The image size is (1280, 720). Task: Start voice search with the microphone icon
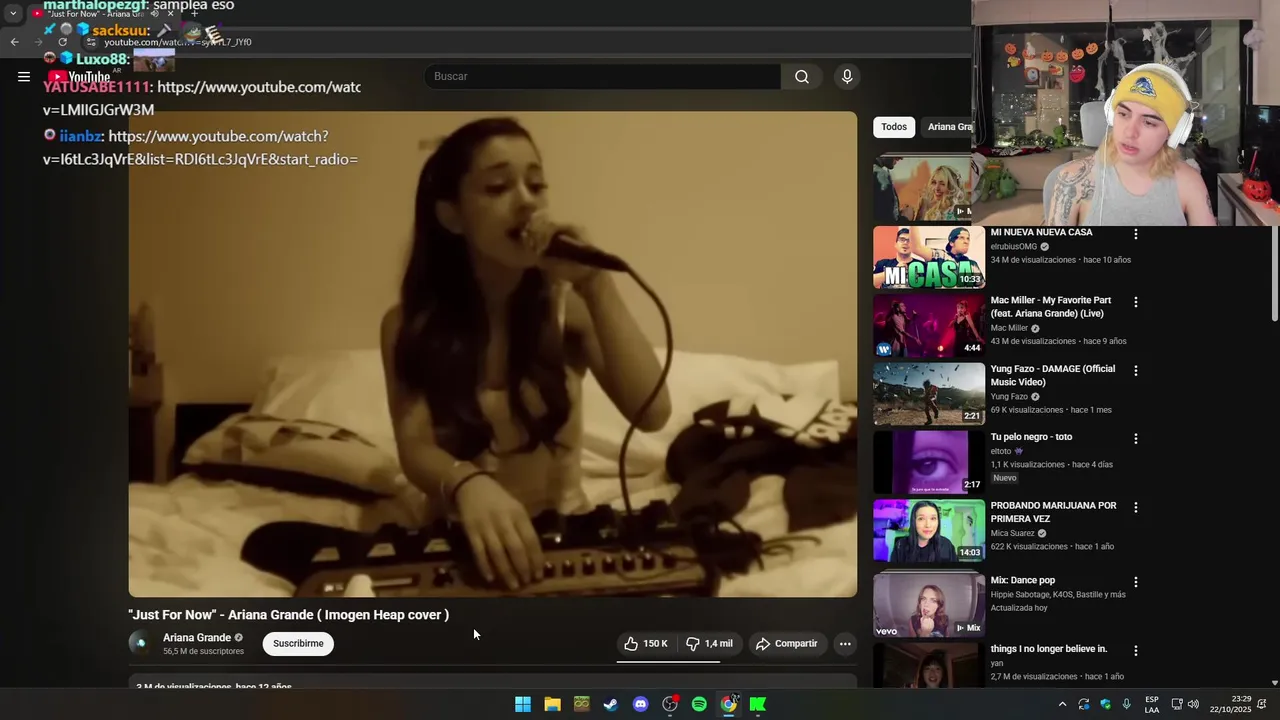pos(847,77)
